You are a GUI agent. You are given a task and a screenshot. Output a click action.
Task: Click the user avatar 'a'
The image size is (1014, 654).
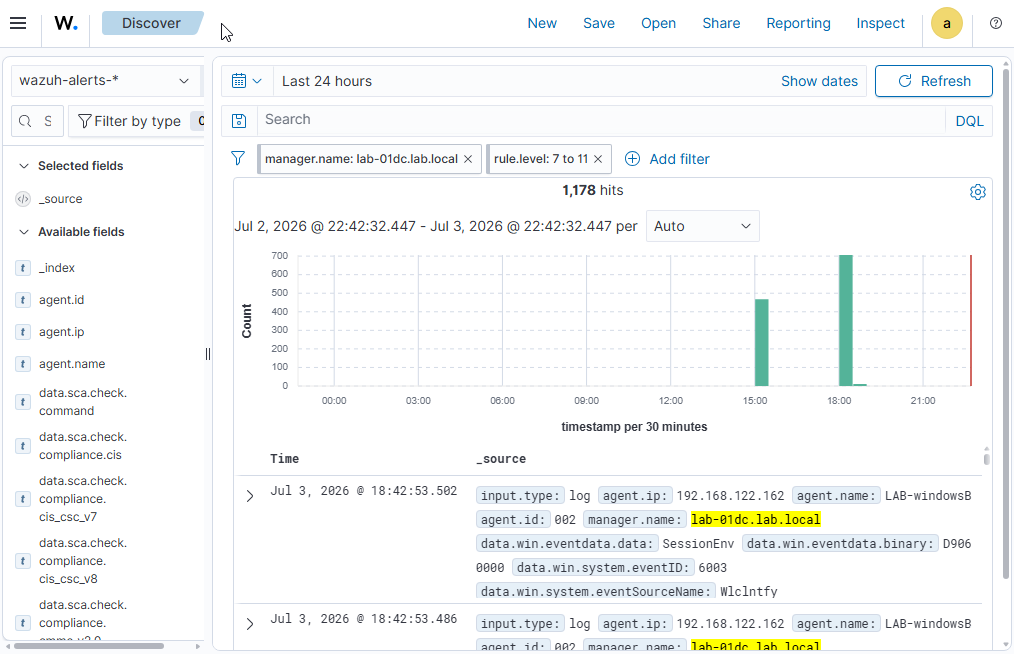coord(946,23)
